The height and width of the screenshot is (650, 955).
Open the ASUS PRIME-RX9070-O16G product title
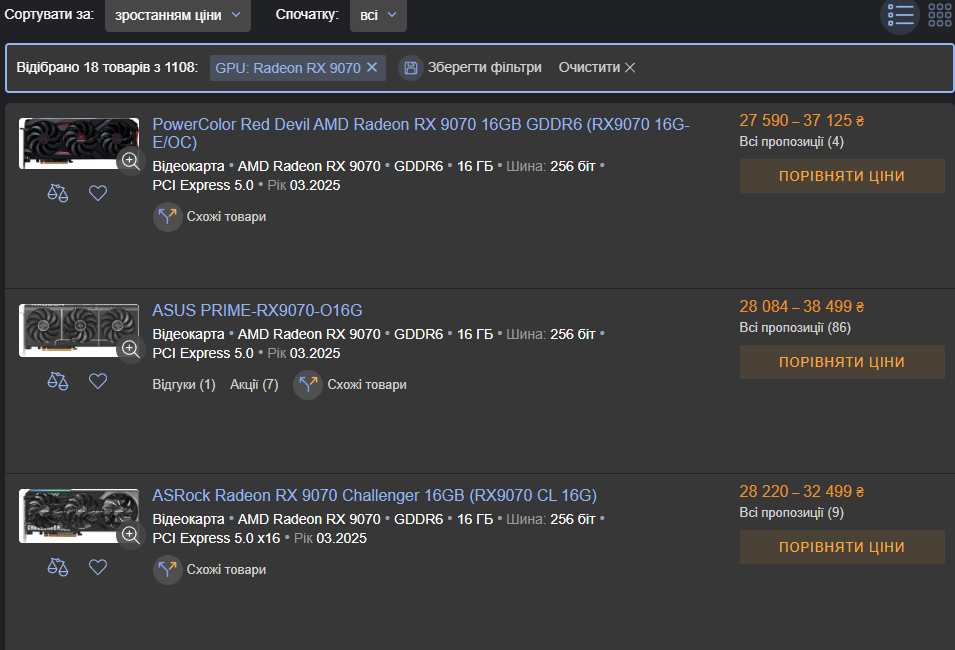coord(257,311)
